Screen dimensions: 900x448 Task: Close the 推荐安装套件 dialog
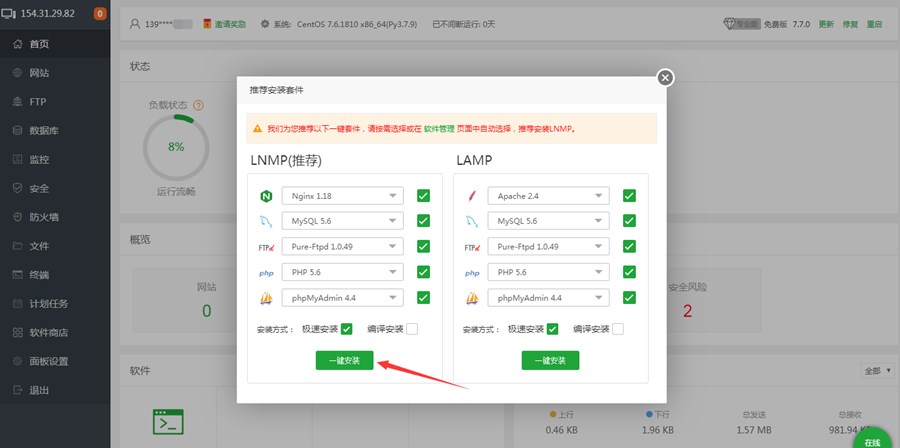[x=665, y=77]
